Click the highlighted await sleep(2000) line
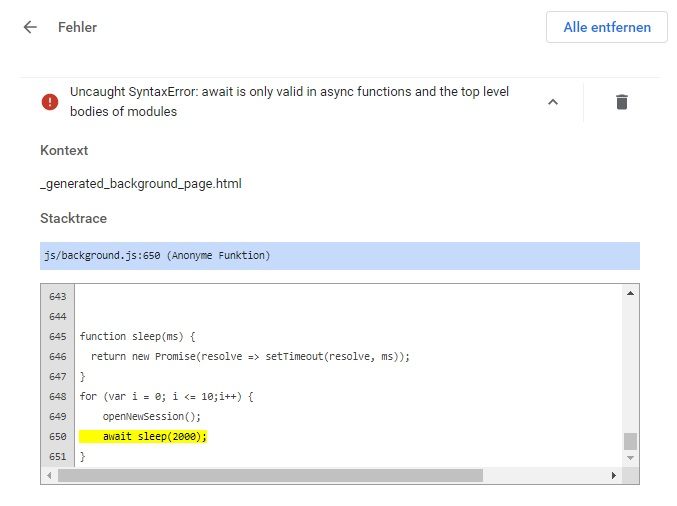This screenshot has height=506, width=677. pyautogui.click(x=143, y=436)
